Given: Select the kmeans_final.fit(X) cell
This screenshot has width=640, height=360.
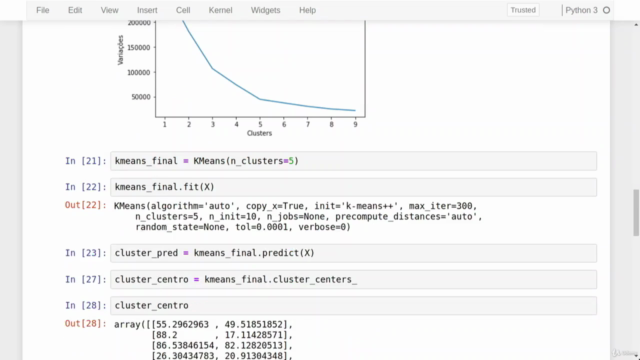Looking at the screenshot, I should pyautogui.click(x=353, y=187).
